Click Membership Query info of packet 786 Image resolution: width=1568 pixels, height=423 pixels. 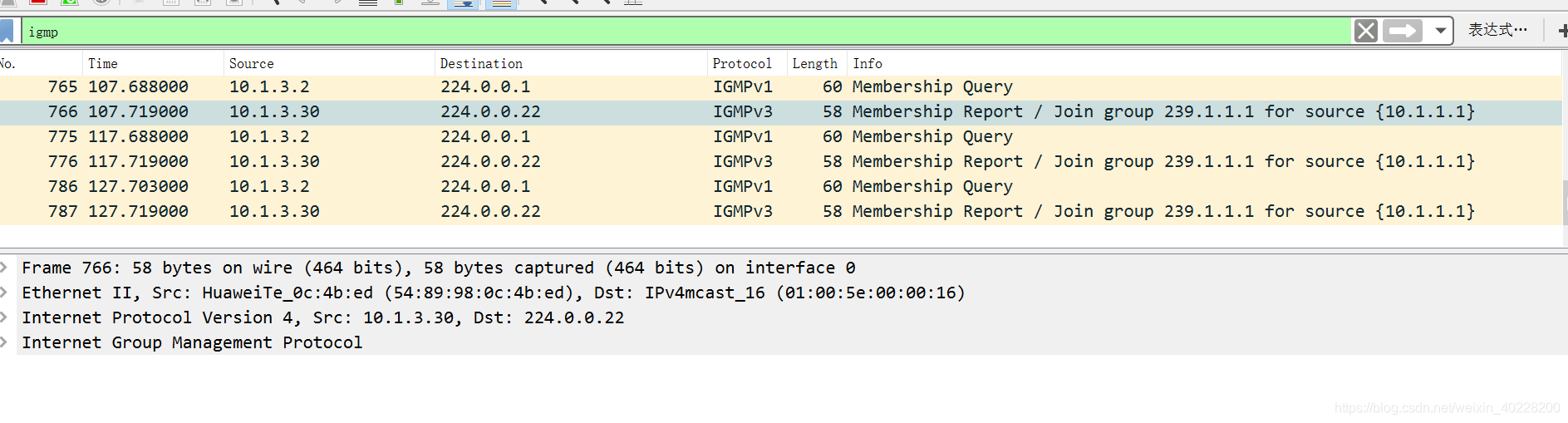coord(932,186)
